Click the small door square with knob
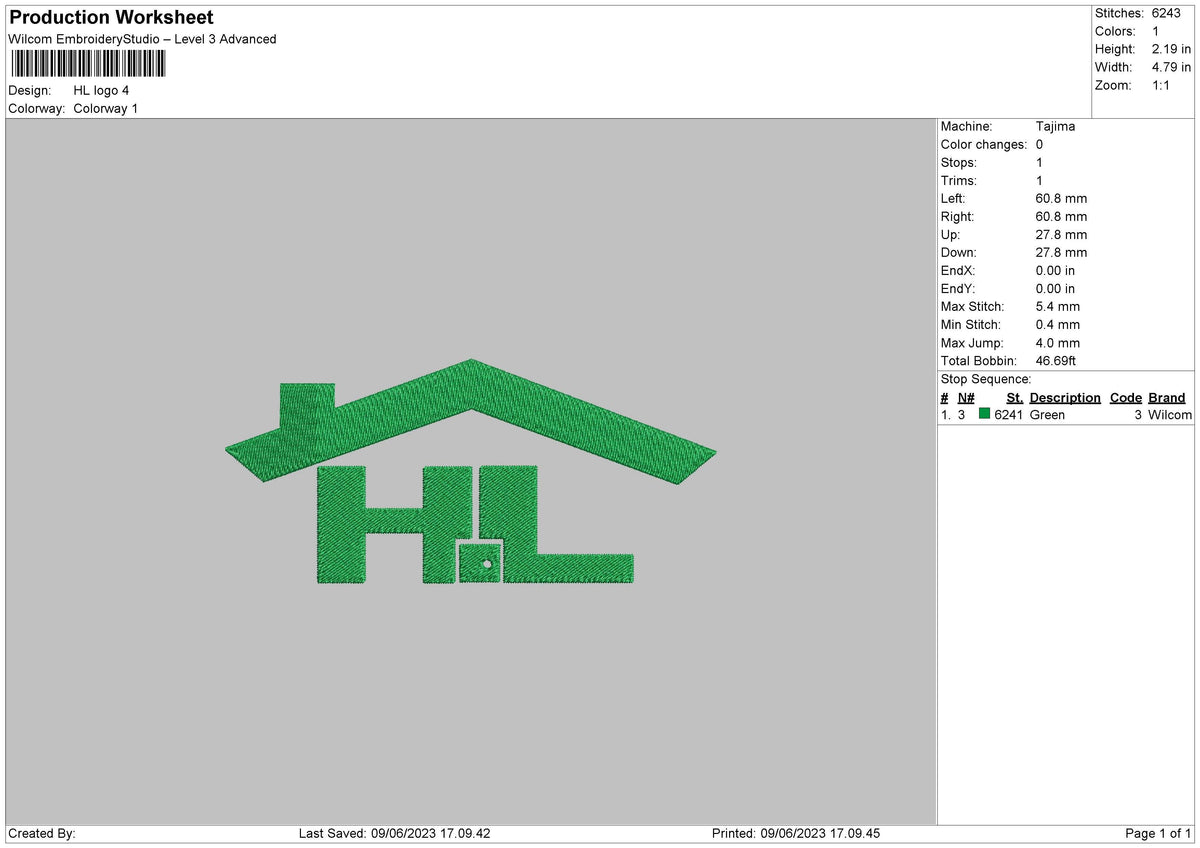 coord(480,561)
